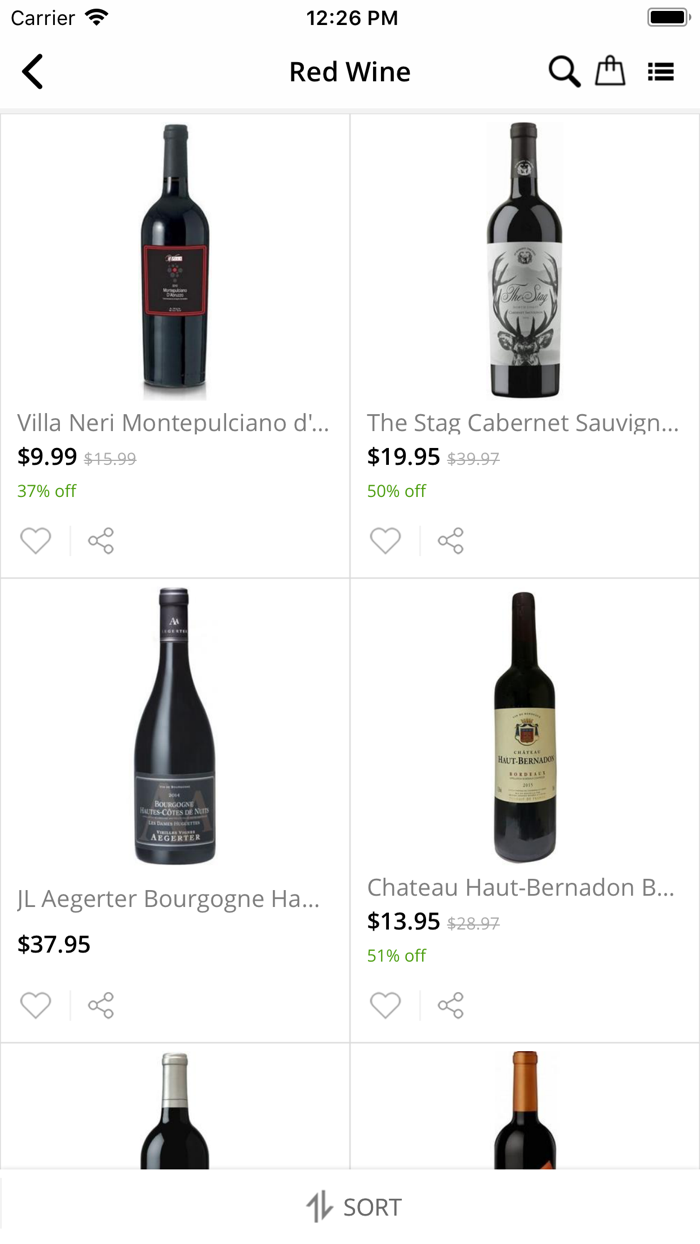The width and height of the screenshot is (700, 1244).
Task: Heart the Chateau Haut-Bernadon wine
Action: (x=385, y=1005)
